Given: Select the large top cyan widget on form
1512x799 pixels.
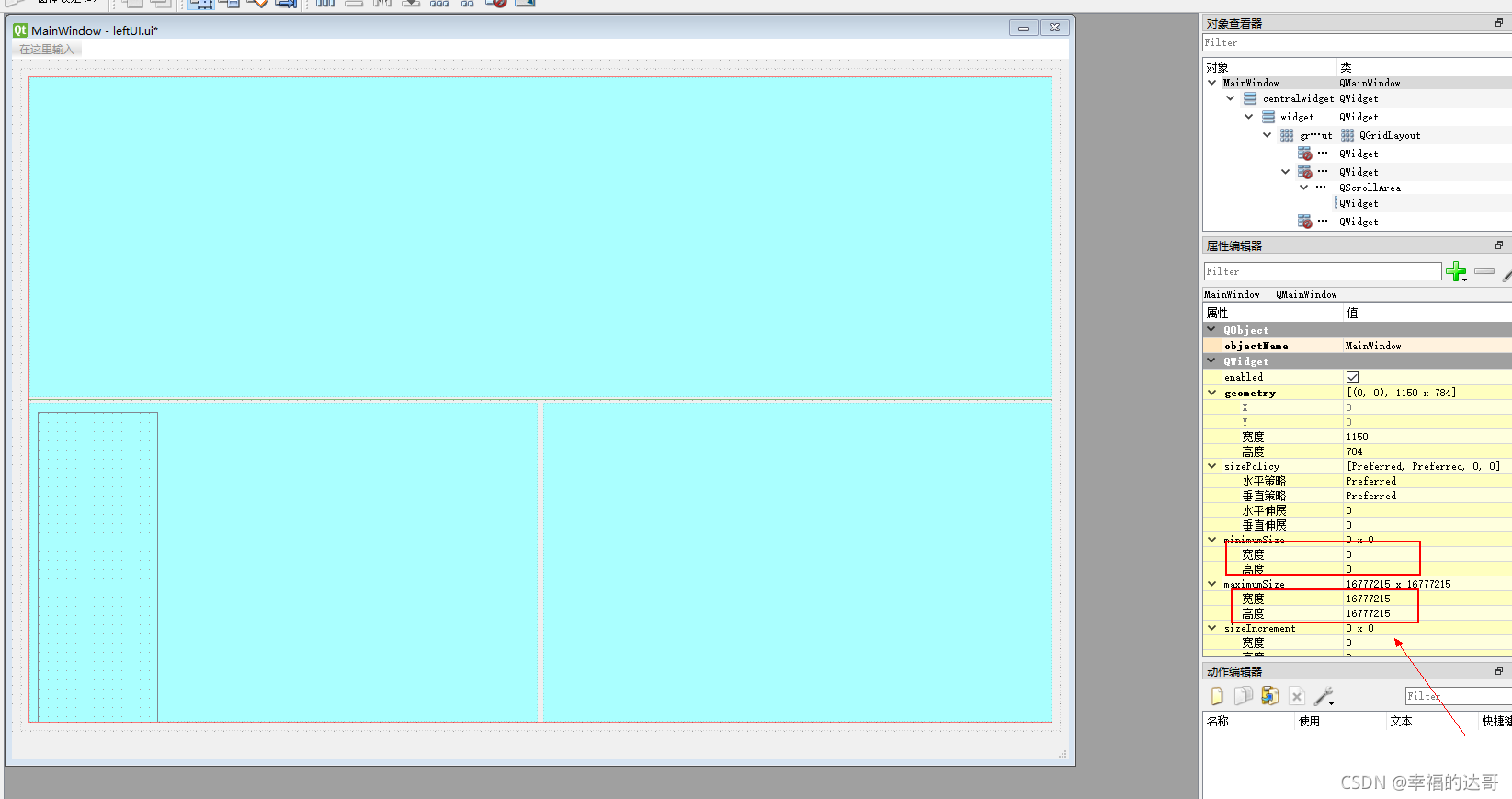Looking at the screenshot, I should [540, 237].
